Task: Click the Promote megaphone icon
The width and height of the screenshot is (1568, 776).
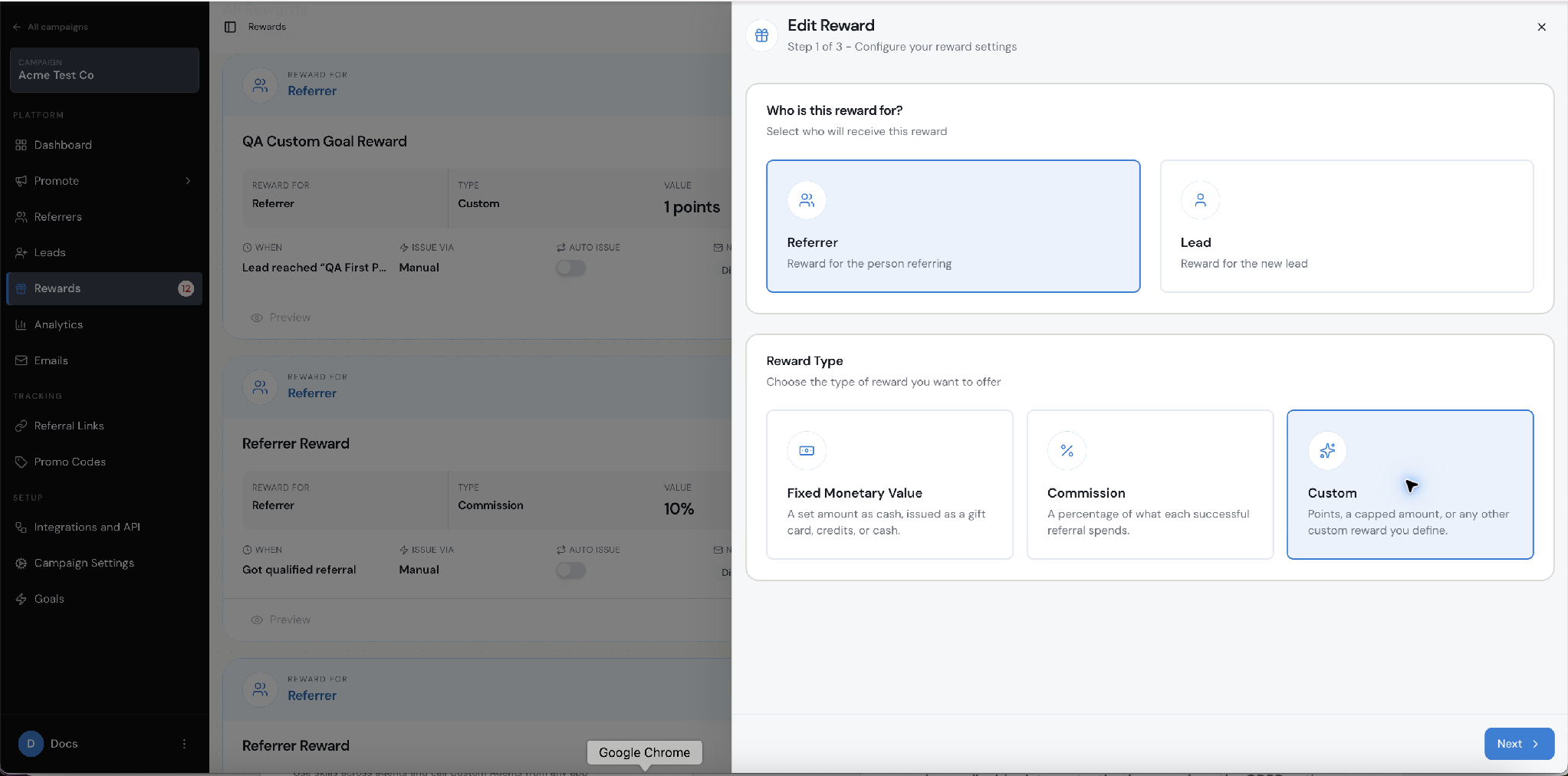Action: point(21,181)
